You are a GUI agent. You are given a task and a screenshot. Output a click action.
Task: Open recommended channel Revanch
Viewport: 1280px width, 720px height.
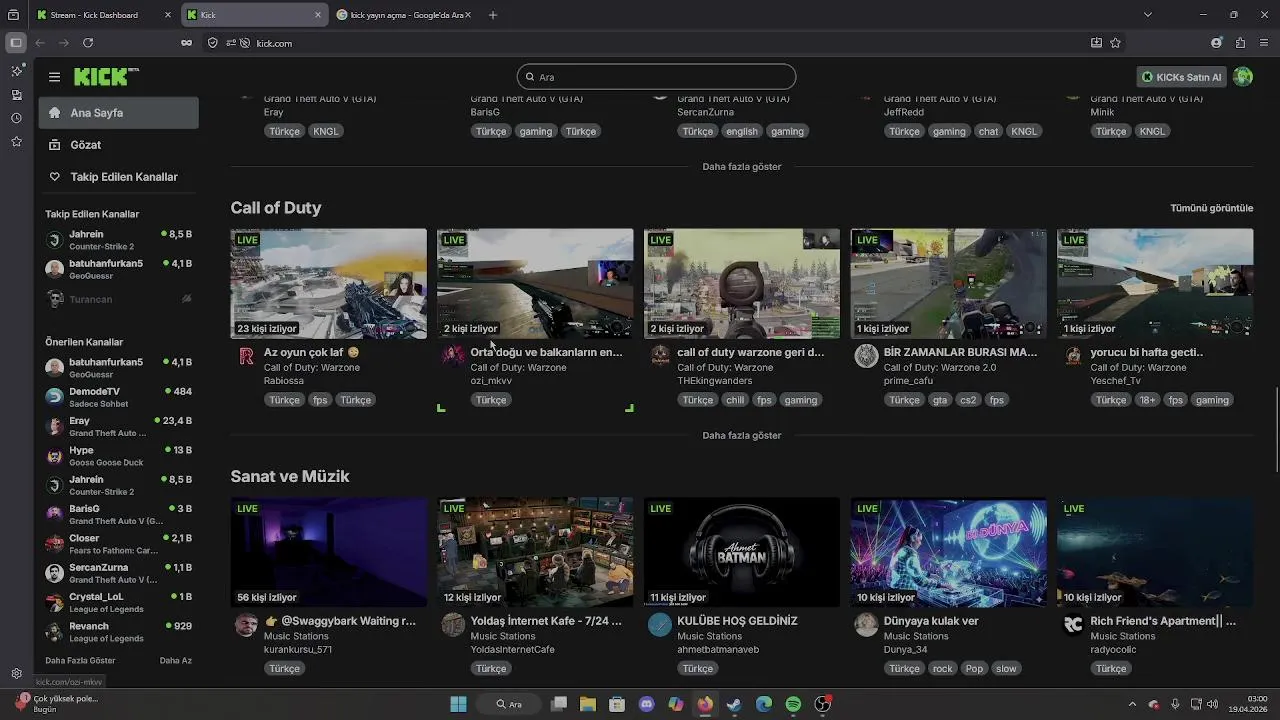click(118, 632)
